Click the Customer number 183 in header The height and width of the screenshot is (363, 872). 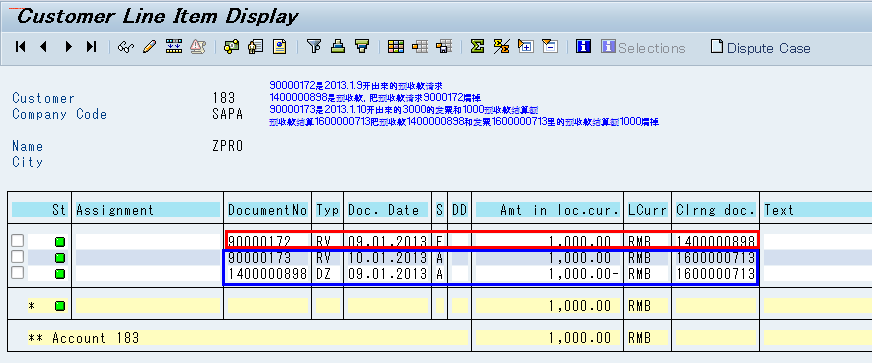pos(224,98)
